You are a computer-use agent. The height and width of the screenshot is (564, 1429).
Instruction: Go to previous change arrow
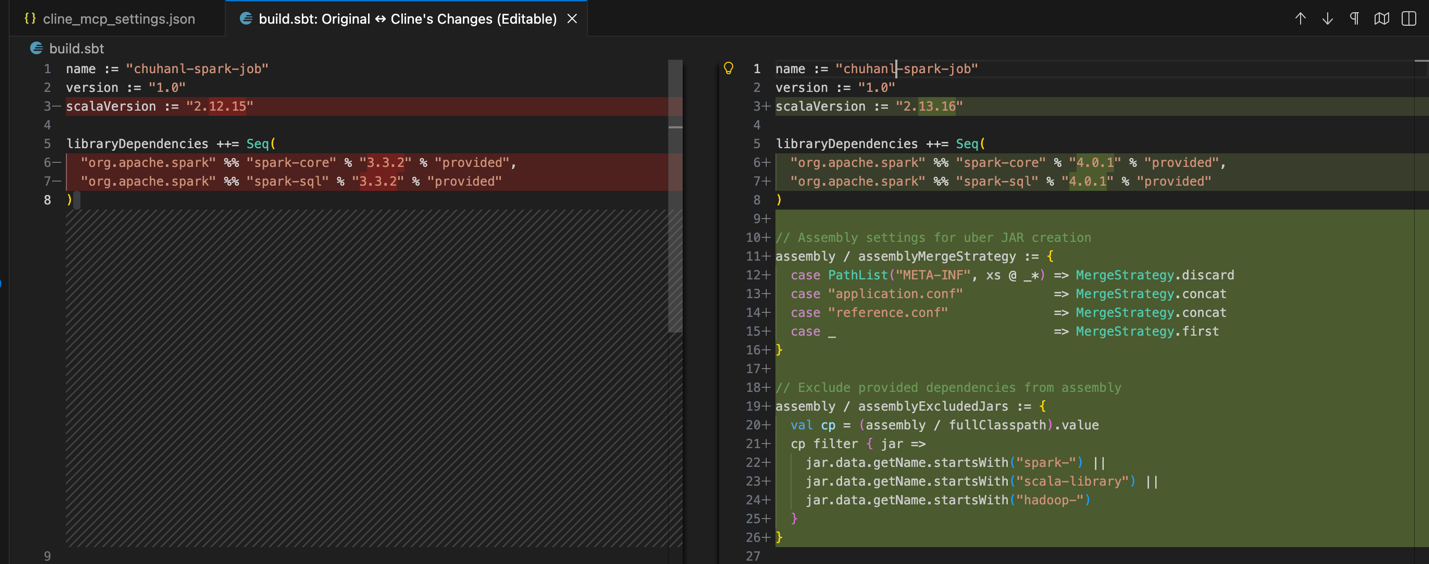(1300, 18)
